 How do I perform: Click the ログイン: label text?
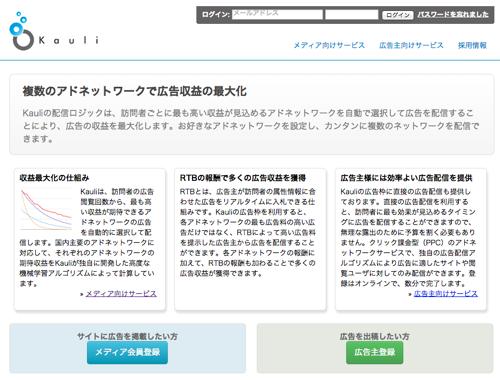pyautogui.click(x=216, y=15)
